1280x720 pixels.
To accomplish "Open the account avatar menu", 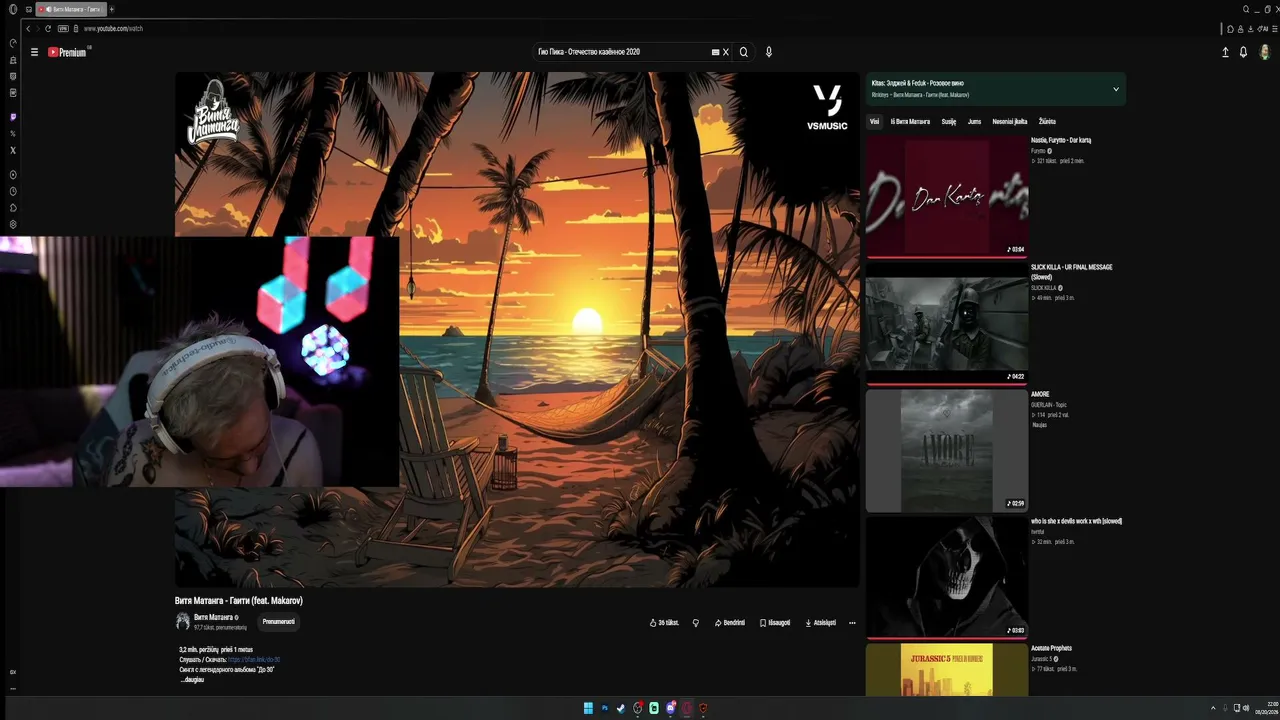I will (x=1265, y=52).
